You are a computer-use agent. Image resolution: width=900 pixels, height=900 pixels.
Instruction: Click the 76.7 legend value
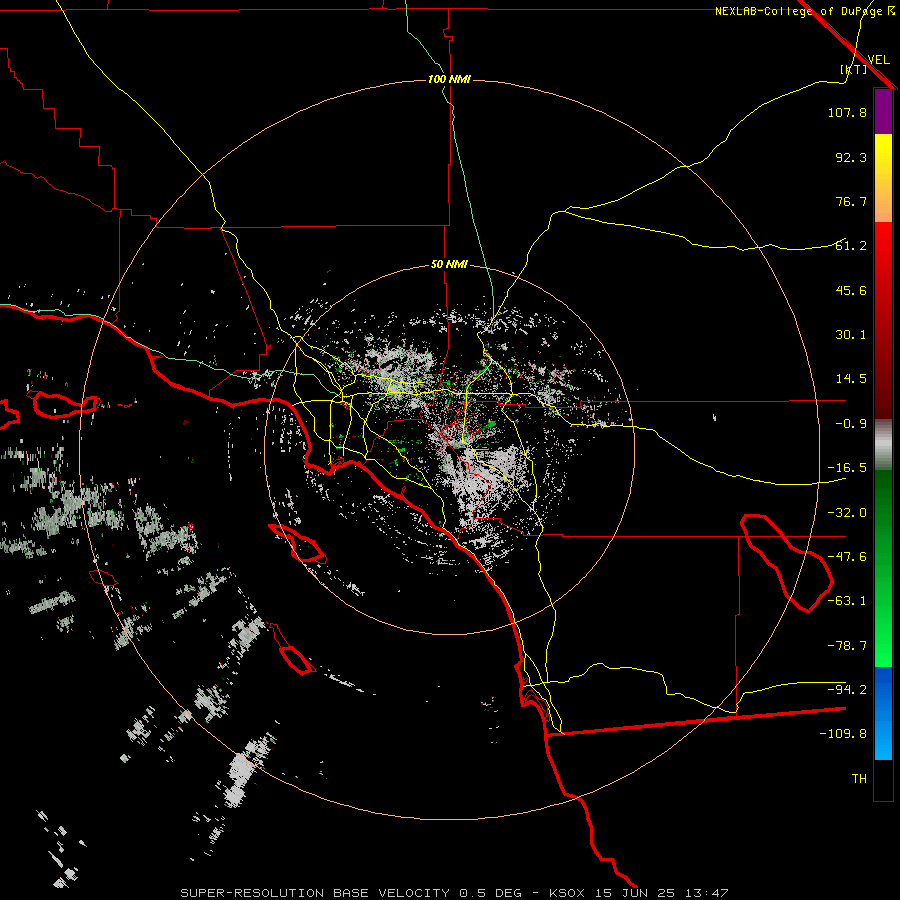coord(851,201)
